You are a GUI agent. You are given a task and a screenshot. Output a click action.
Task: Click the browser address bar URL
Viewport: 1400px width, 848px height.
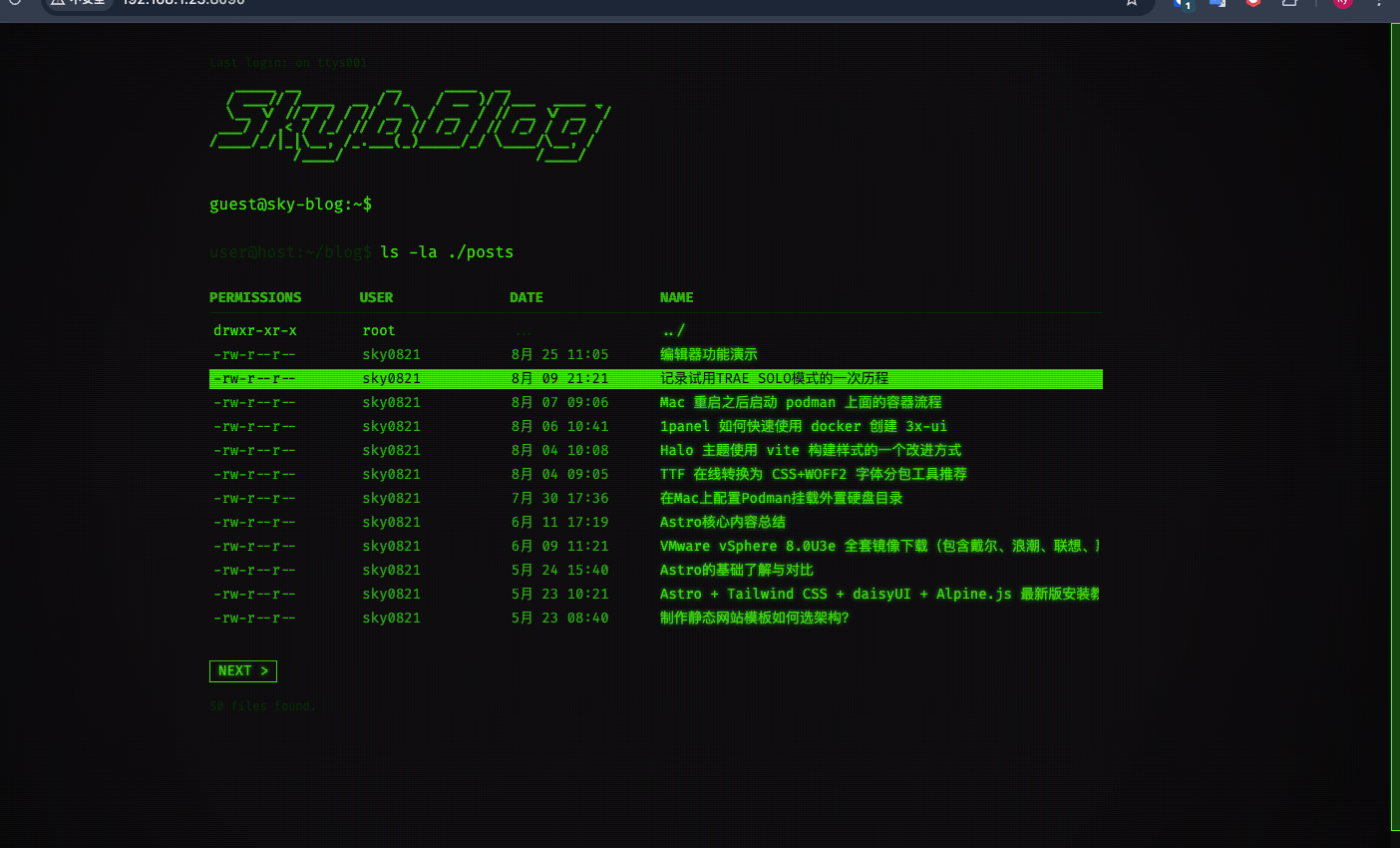point(184,3)
